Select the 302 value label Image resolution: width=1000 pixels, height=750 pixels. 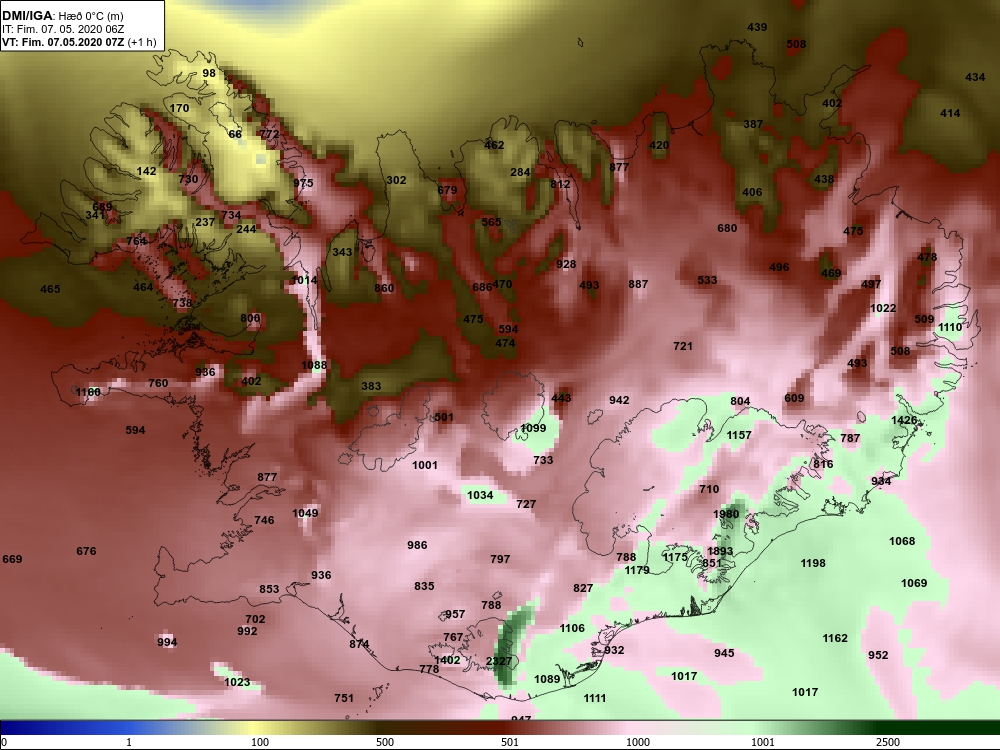(x=396, y=180)
